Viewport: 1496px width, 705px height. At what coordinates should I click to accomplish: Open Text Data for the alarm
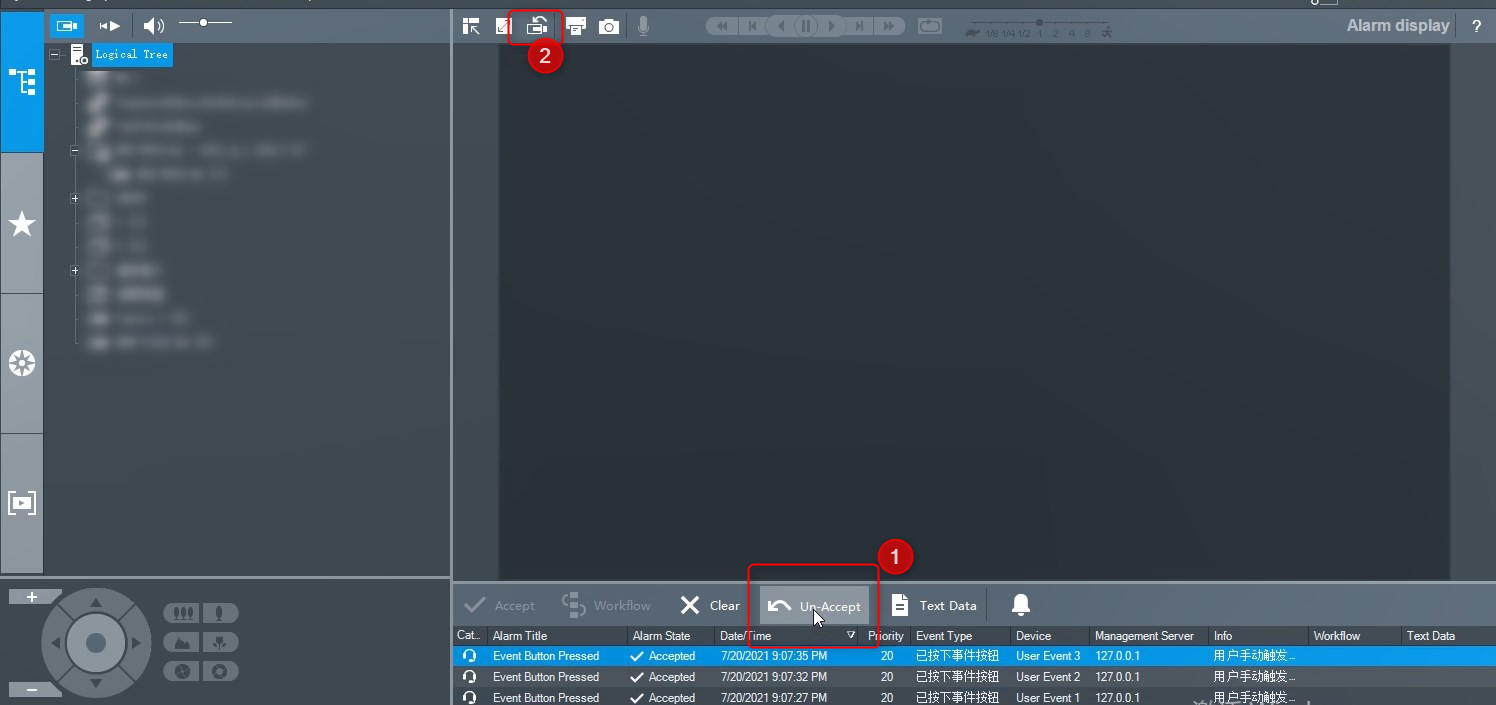tap(934, 605)
